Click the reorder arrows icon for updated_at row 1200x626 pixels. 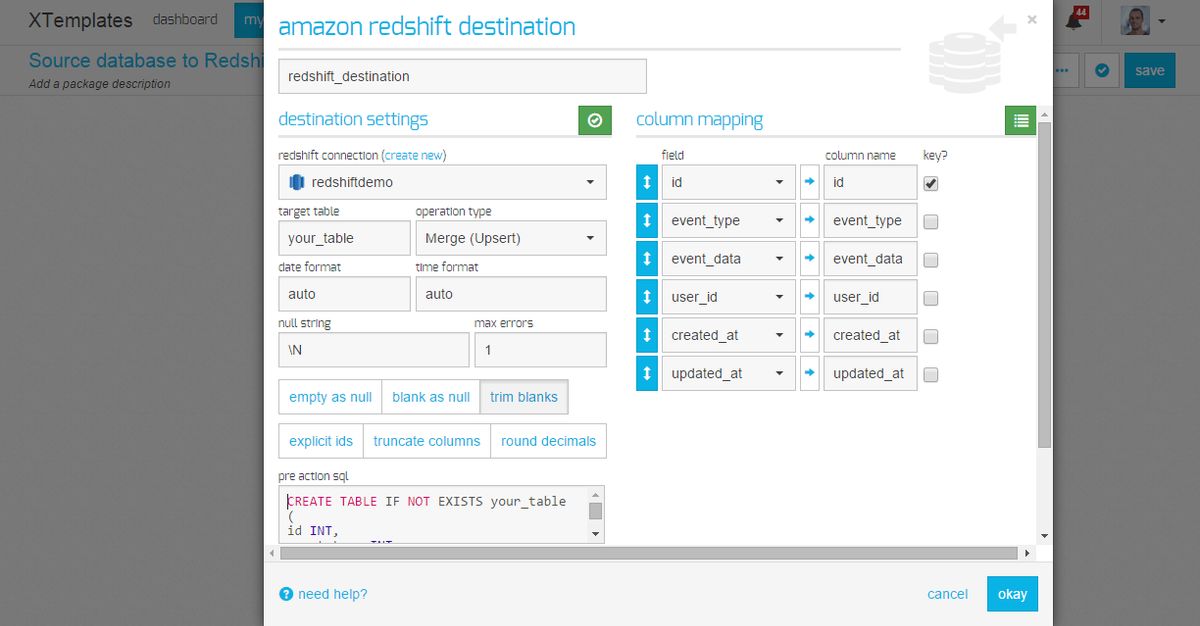647,373
